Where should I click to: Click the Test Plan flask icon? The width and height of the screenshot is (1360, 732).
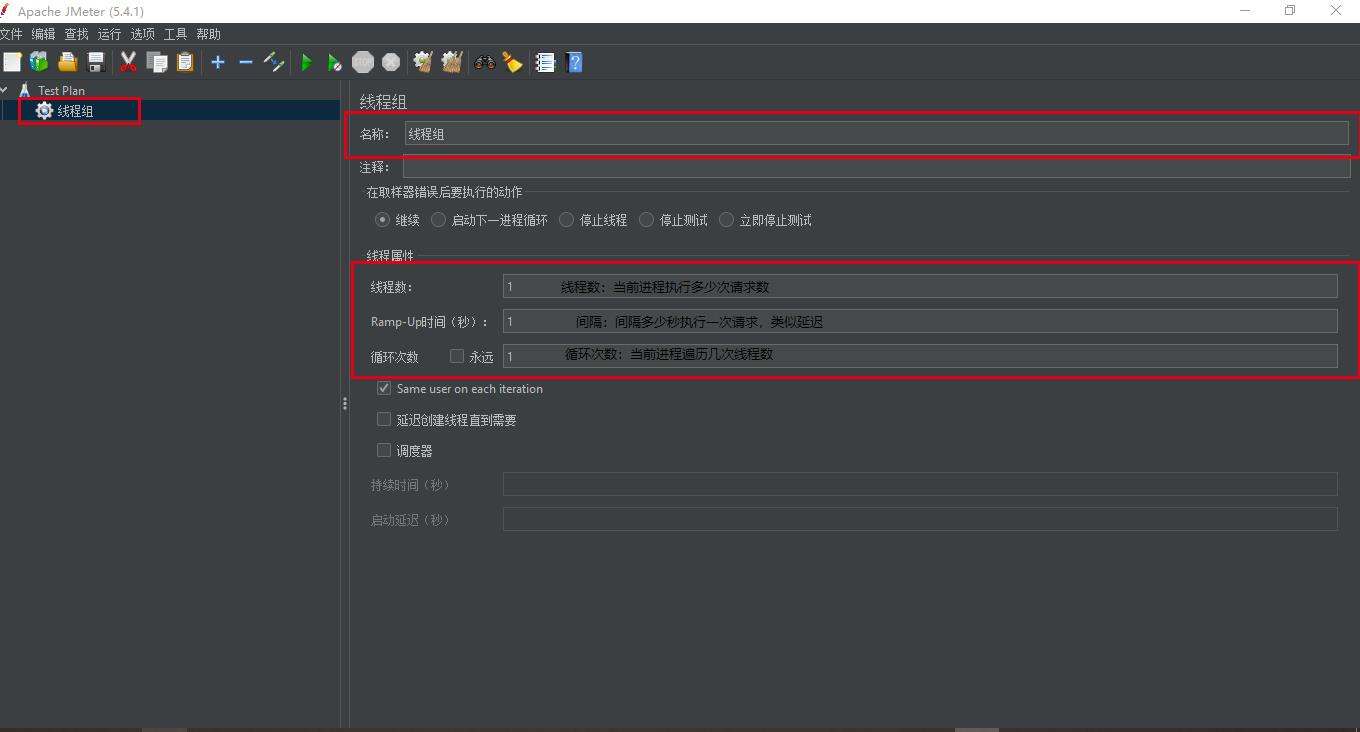click(x=25, y=90)
